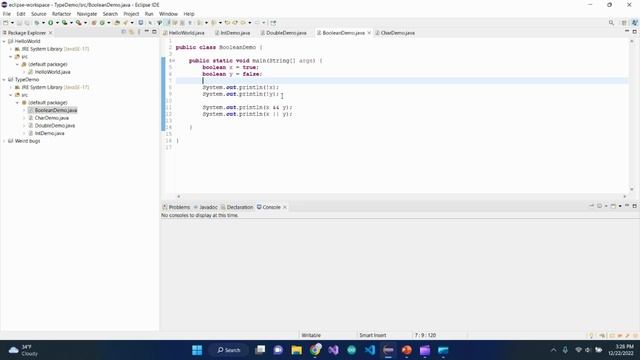Select CharDemo.java in Package Explorer

[x=51, y=118]
